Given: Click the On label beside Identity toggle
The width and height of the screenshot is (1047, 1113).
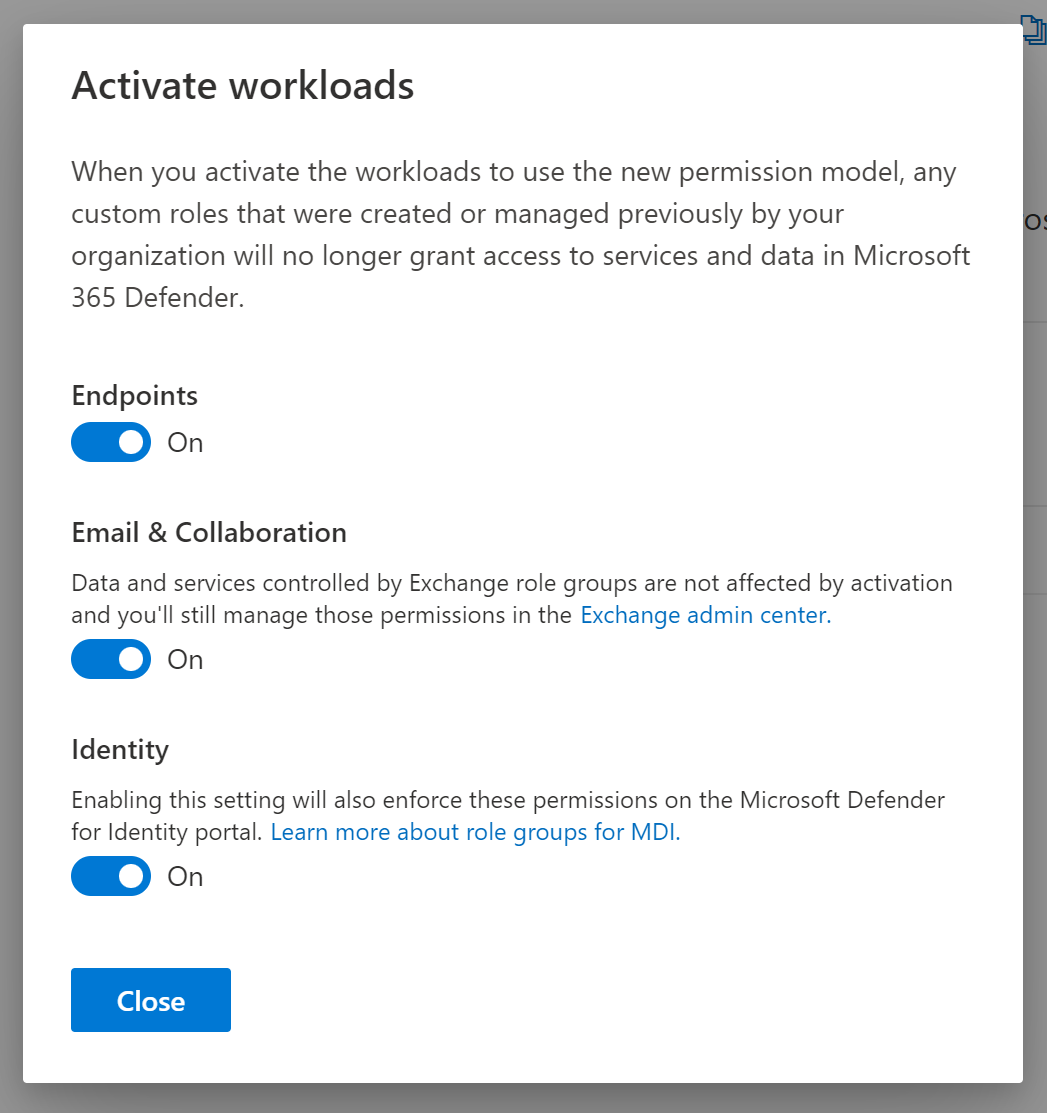Looking at the screenshot, I should (x=185, y=877).
